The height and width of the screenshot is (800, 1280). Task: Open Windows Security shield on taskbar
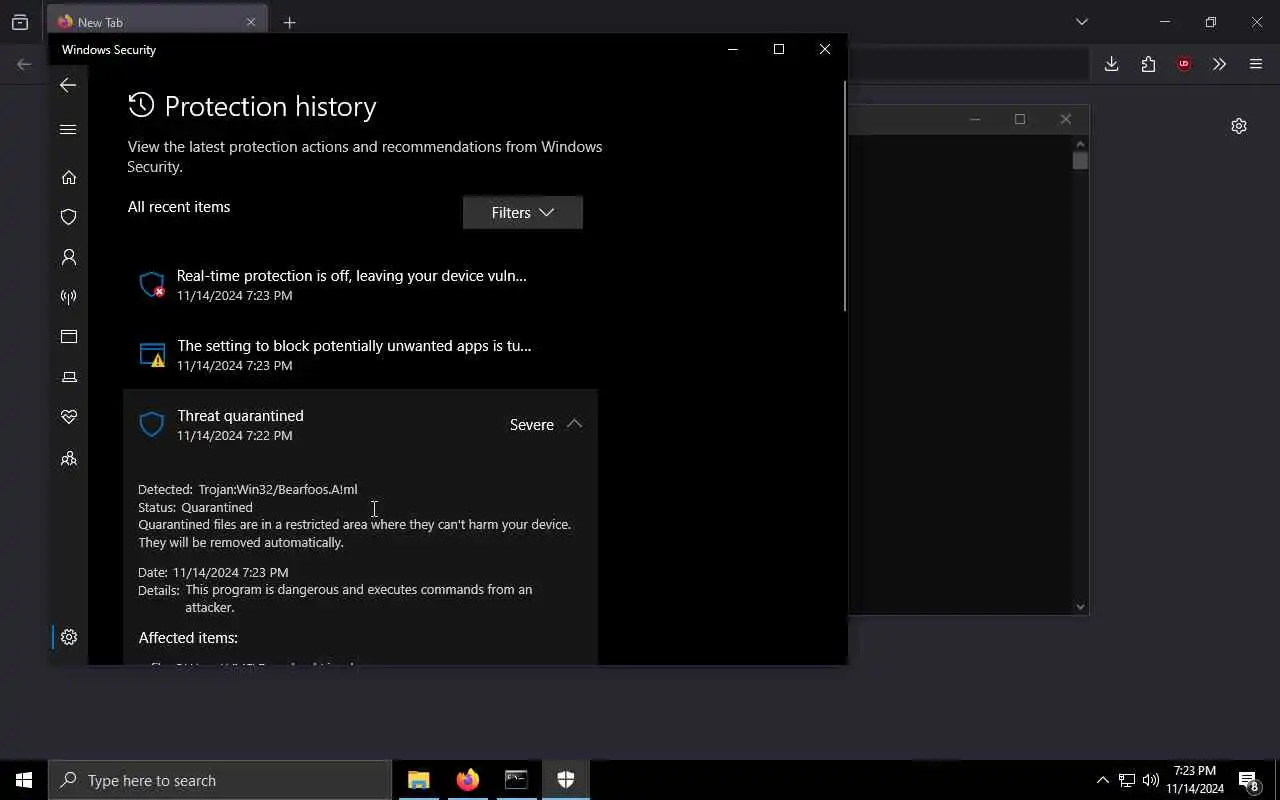coord(565,780)
